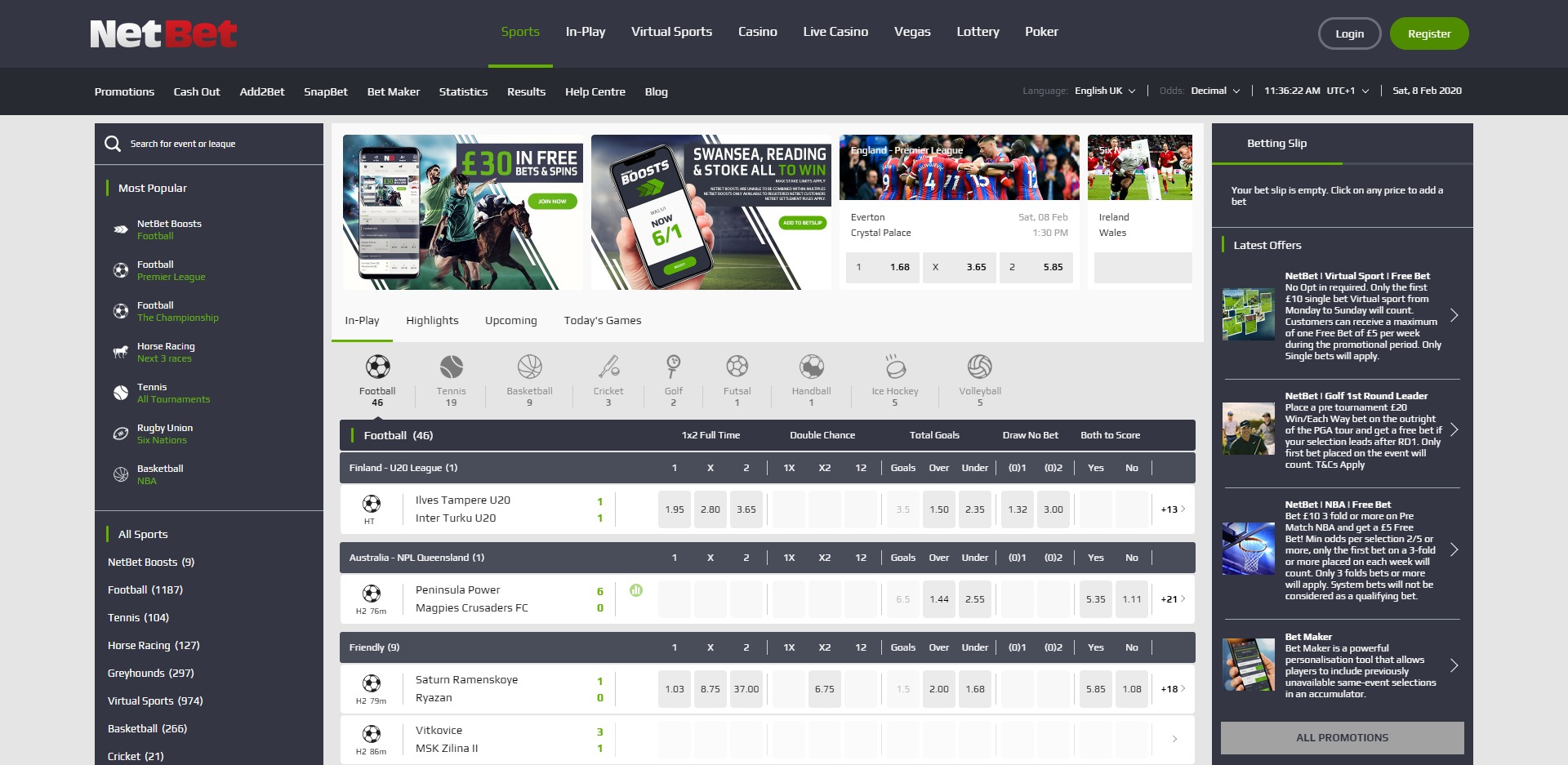Screen dimensions: 1568x765
Task: Open Greyhounds (297) in All Sports
Action: [151, 673]
